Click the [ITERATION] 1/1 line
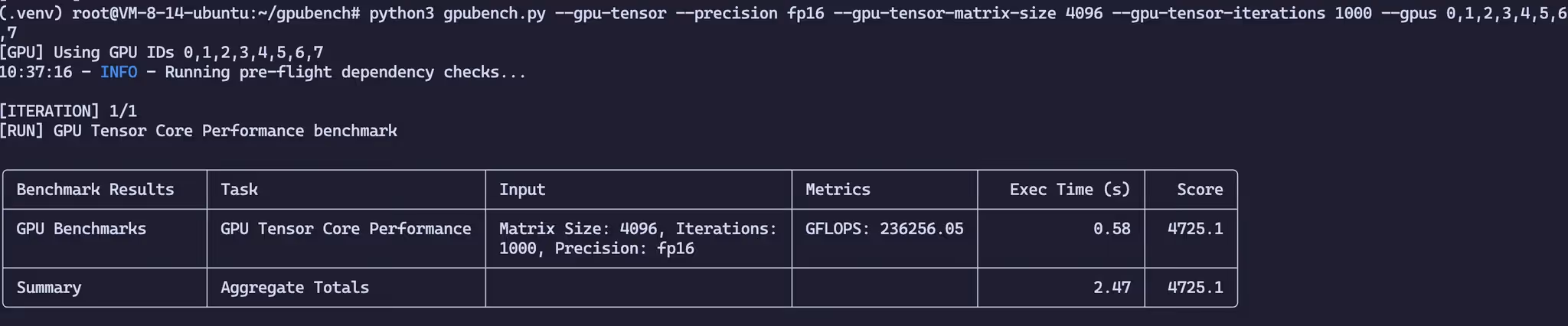Image resolution: width=1568 pixels, height=326 pixels. [68, 111]
